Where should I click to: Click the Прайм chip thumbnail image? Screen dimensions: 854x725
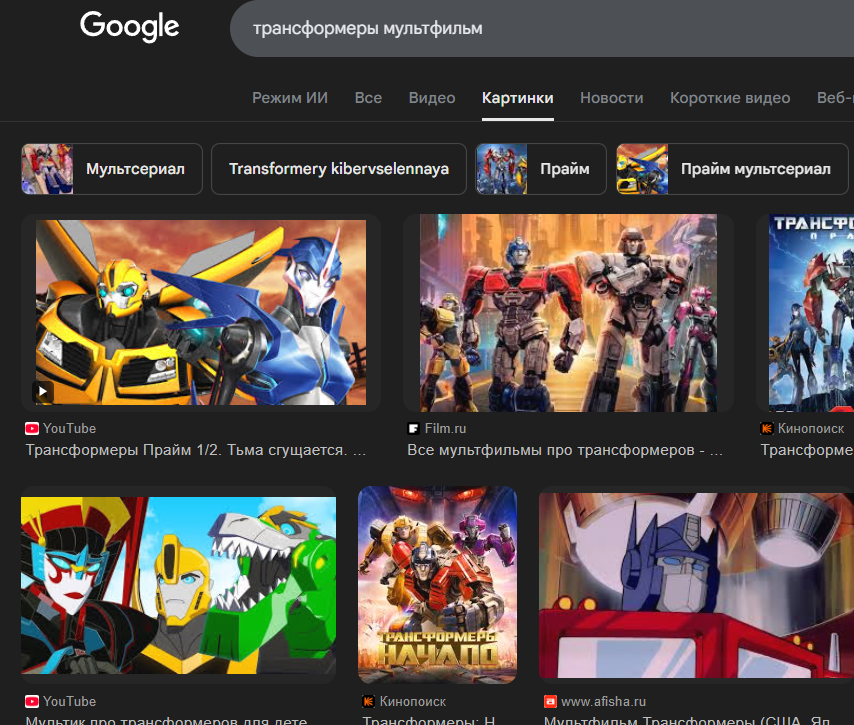tap(502, 169)
